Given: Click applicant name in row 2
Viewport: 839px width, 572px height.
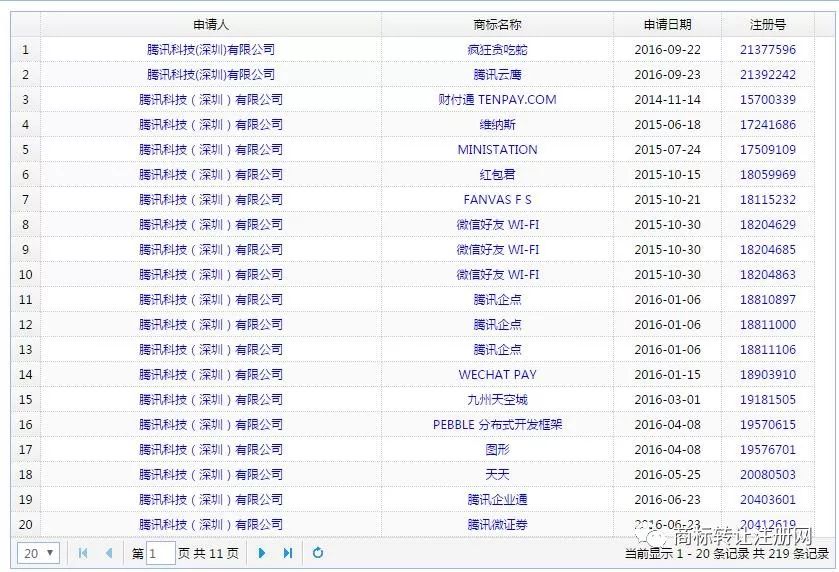Looking at the screenshot, I should tap(211, 74).
